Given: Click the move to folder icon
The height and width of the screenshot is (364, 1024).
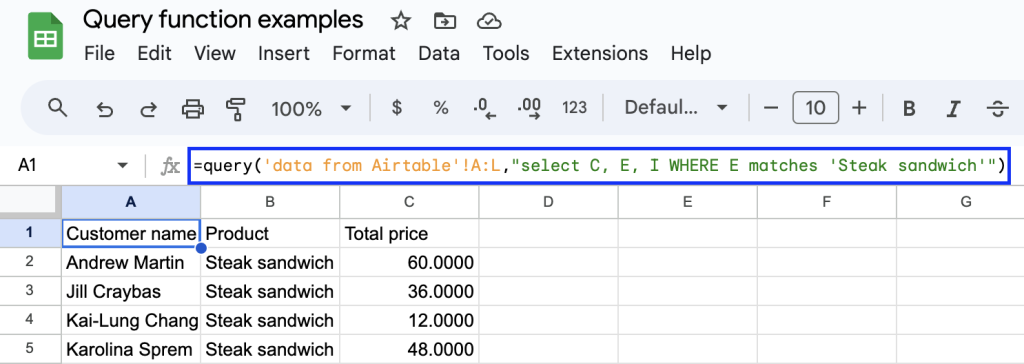Looking at the screenshot, I should 445,22.
